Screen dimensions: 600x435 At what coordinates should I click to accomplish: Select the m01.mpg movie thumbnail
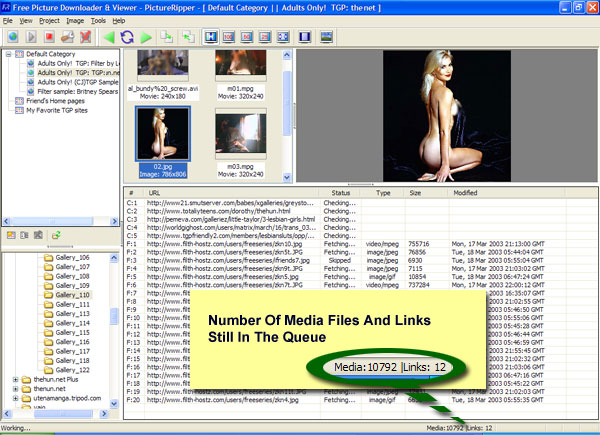click(241, 65)
